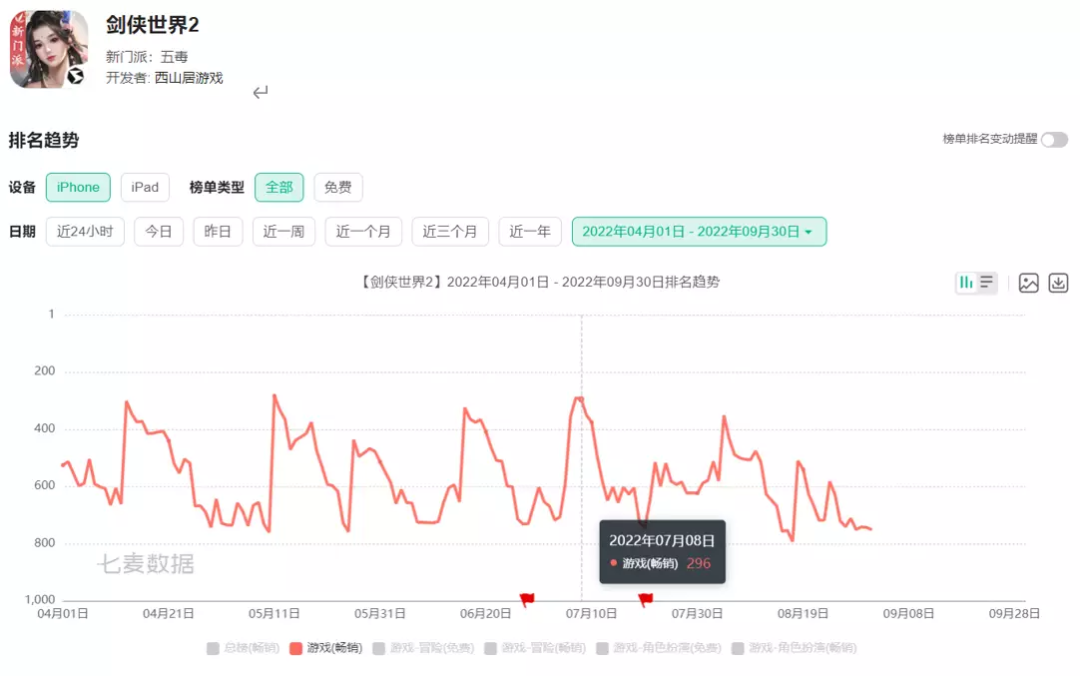Screen dimensions: 1080x676
Task: Switch to the bar chart view icon
Action: pos(966,283)
